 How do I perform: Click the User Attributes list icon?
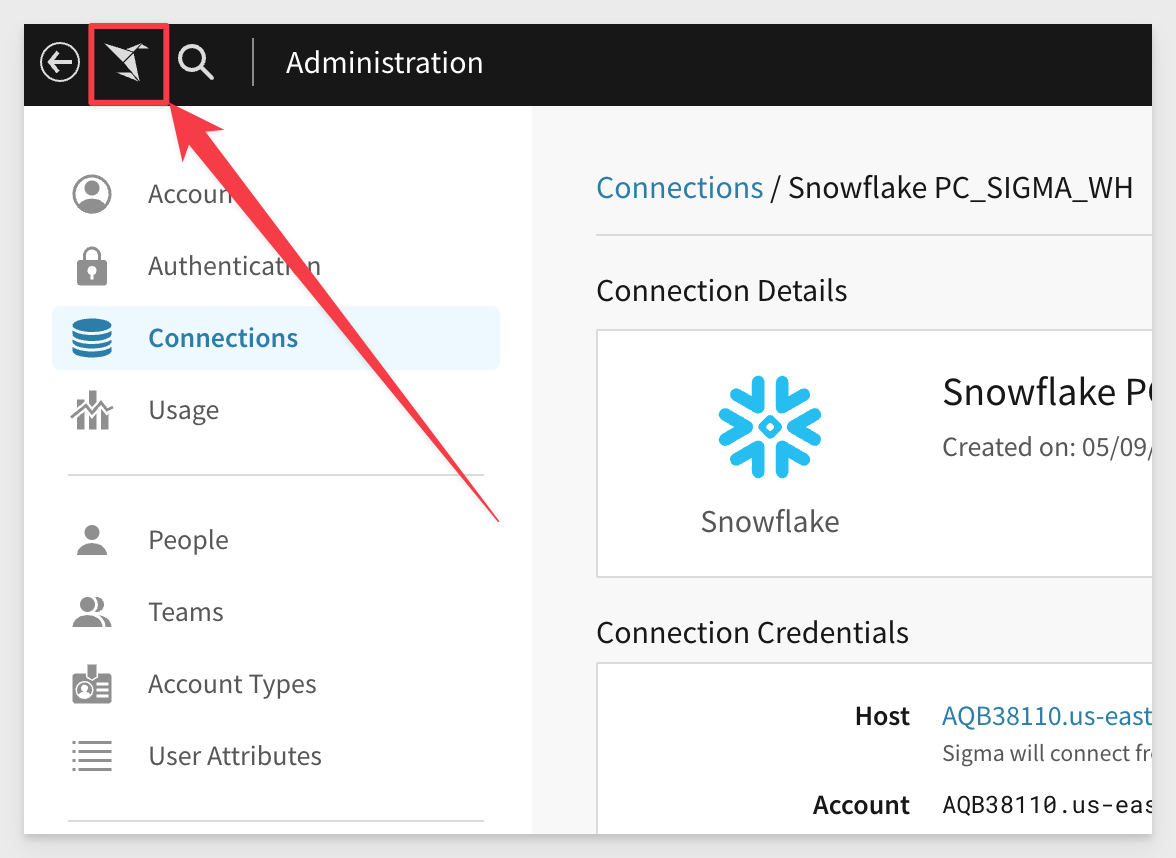click(92, 756)
